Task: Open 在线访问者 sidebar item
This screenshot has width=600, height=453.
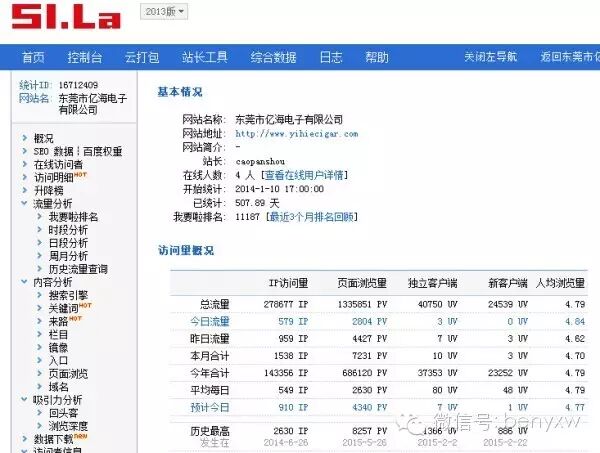Action: click(x=58, y=165)
